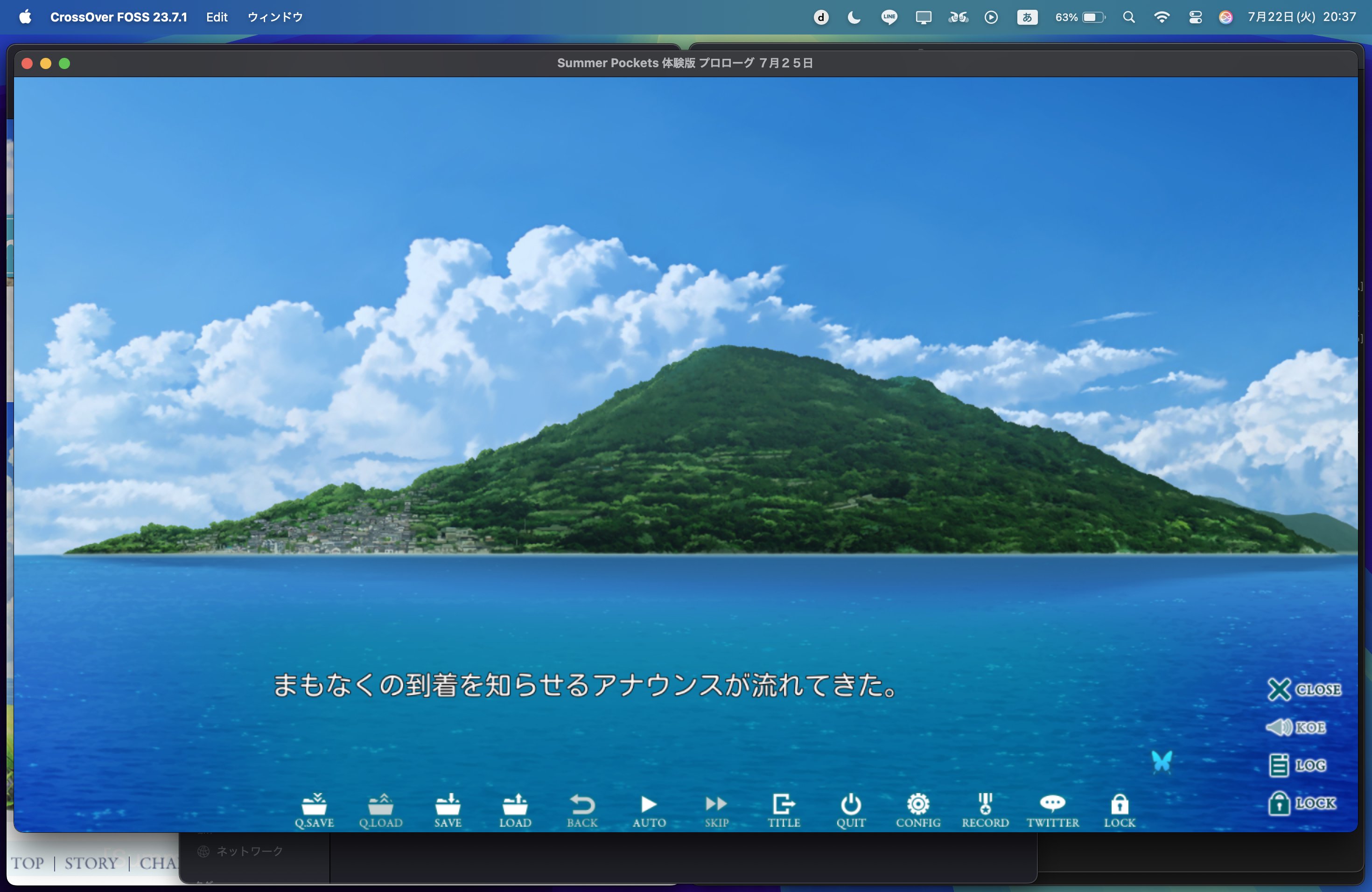Open the CrossOver FOSS 23.7.1 menu
Screen dimensions: 1372x892
(x=118, y=17)
